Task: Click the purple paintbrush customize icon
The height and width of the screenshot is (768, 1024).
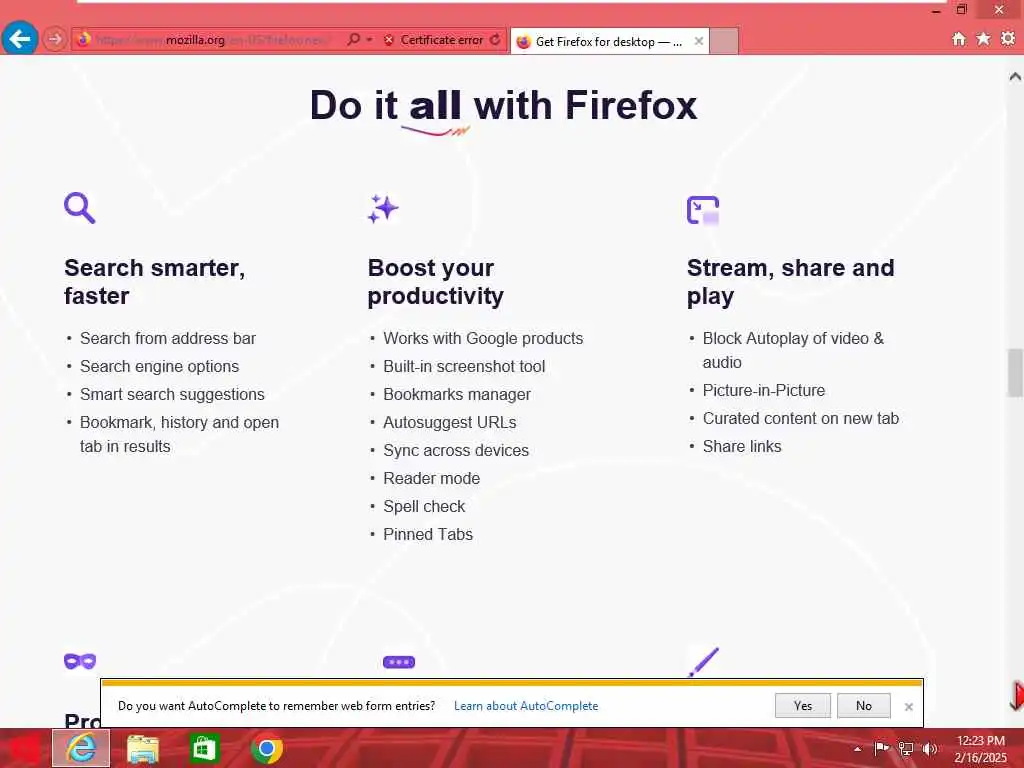Action: coord(703,662)
